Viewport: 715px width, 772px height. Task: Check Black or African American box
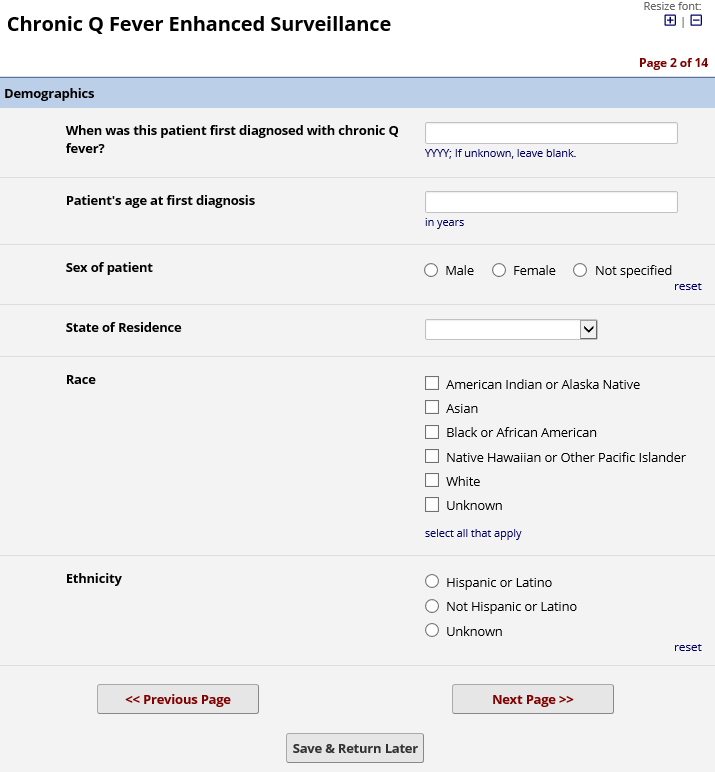pos(432,432)
